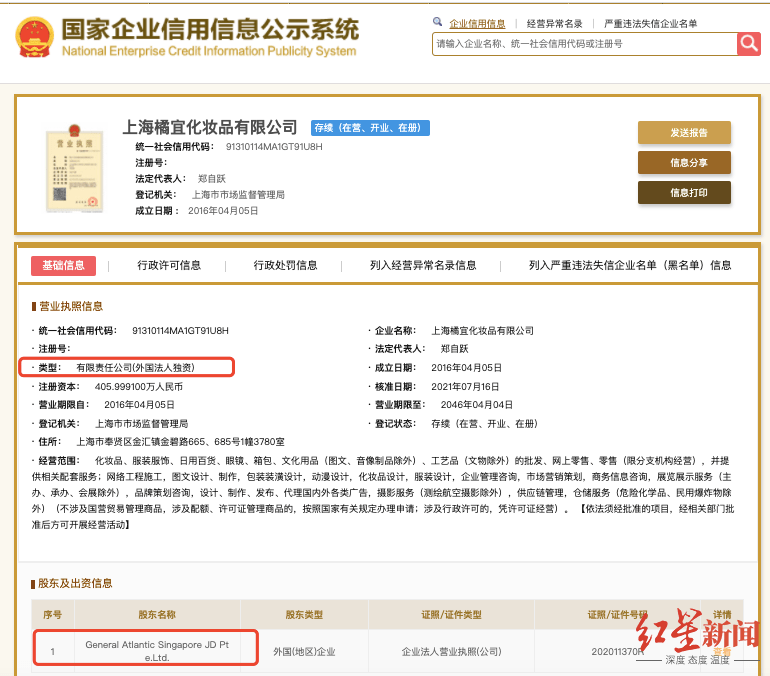Switch to the 列入经营异常名录信息 tab
Viewport: 770px width, 676px height.
pos(423,266)
